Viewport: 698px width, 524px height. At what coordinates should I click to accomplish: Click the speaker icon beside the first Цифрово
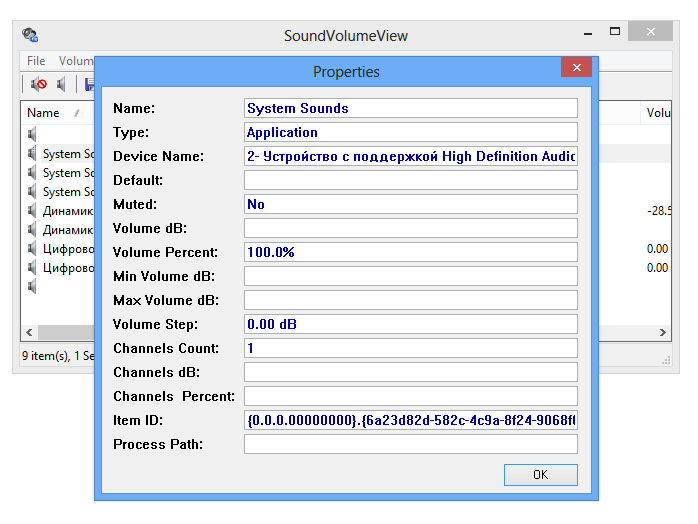pyautogui.click(x=32, y=248)
